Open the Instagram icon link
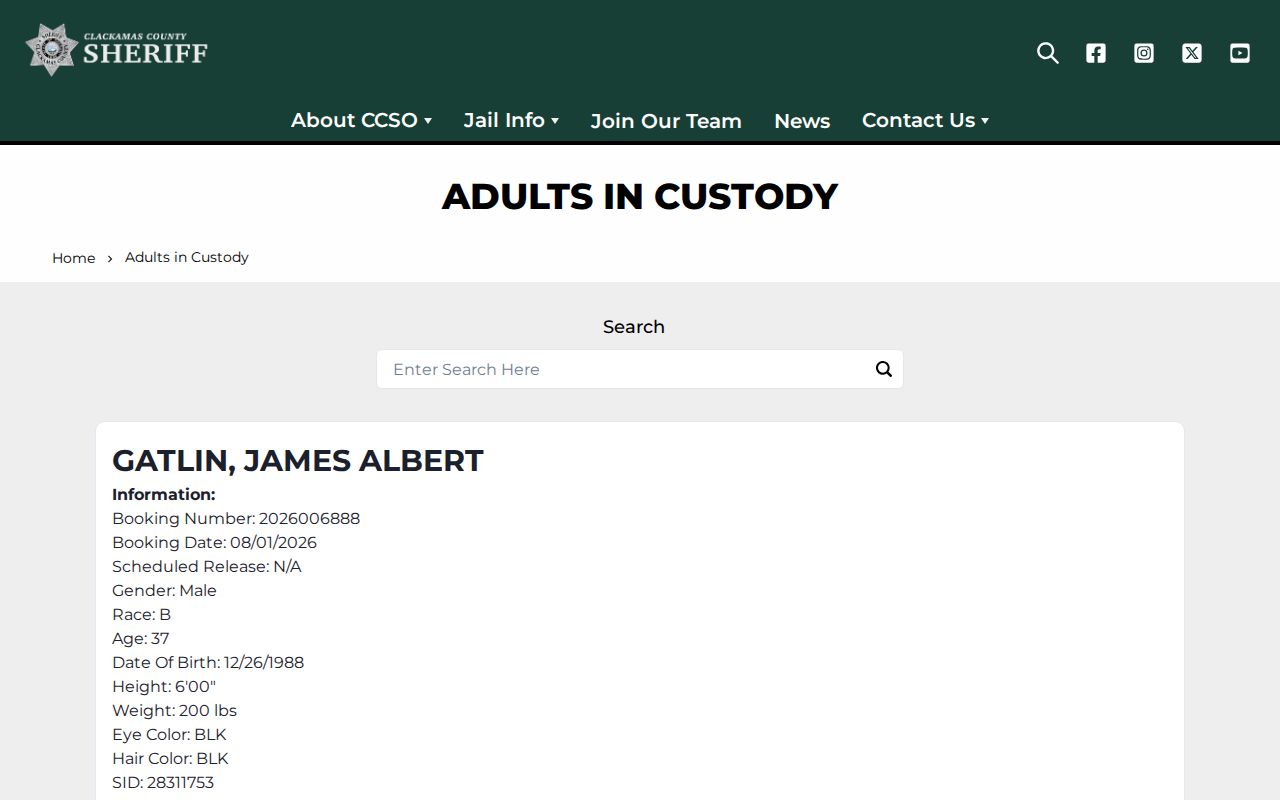The width and height of the screenshot is (1280, 800). (1144, 53)
